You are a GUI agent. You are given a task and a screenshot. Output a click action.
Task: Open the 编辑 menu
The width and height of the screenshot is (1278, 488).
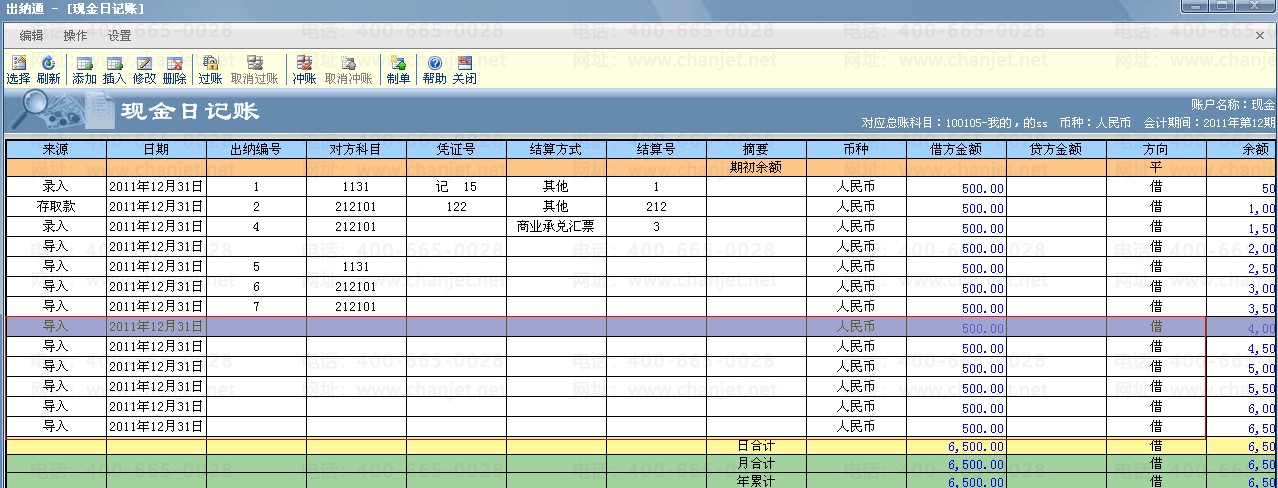[x=32, y=36]
